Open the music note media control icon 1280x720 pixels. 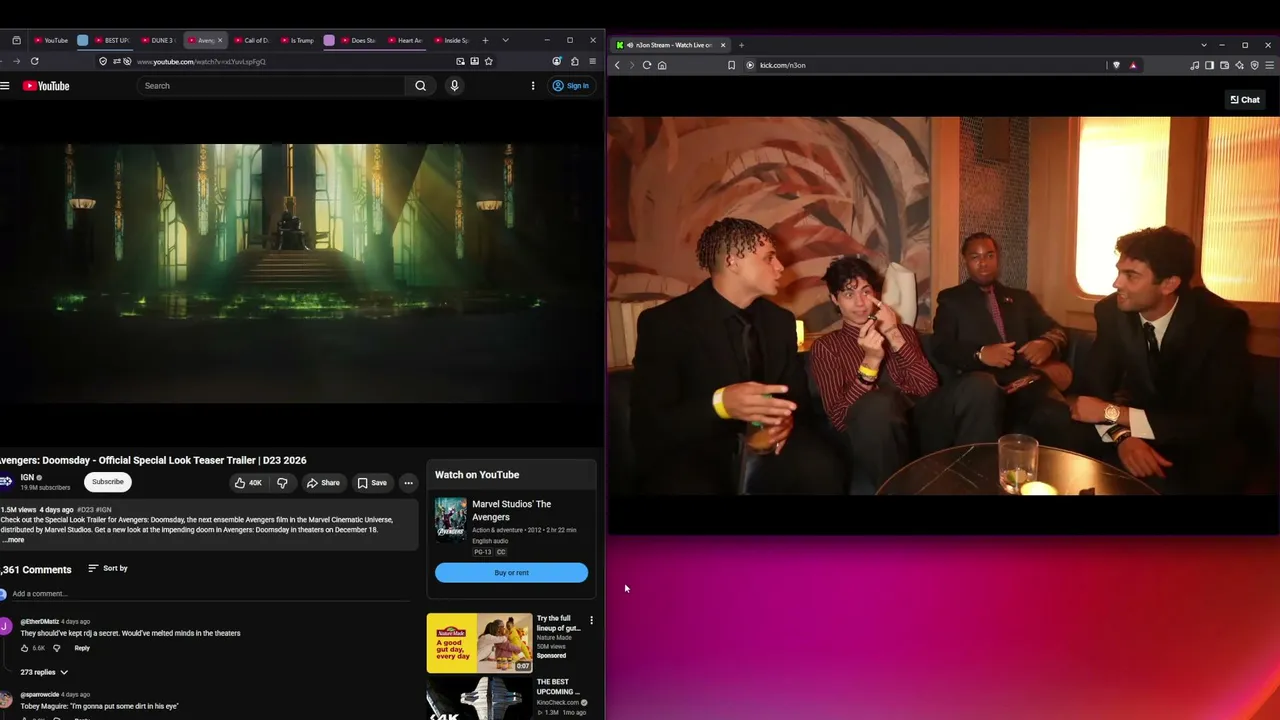pos(1194,65)
